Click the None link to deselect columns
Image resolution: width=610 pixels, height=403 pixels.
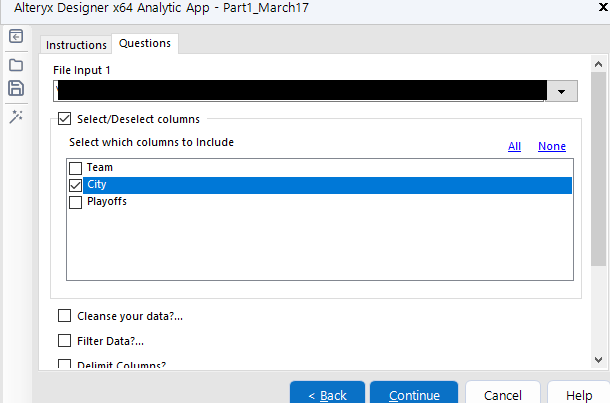551,146
